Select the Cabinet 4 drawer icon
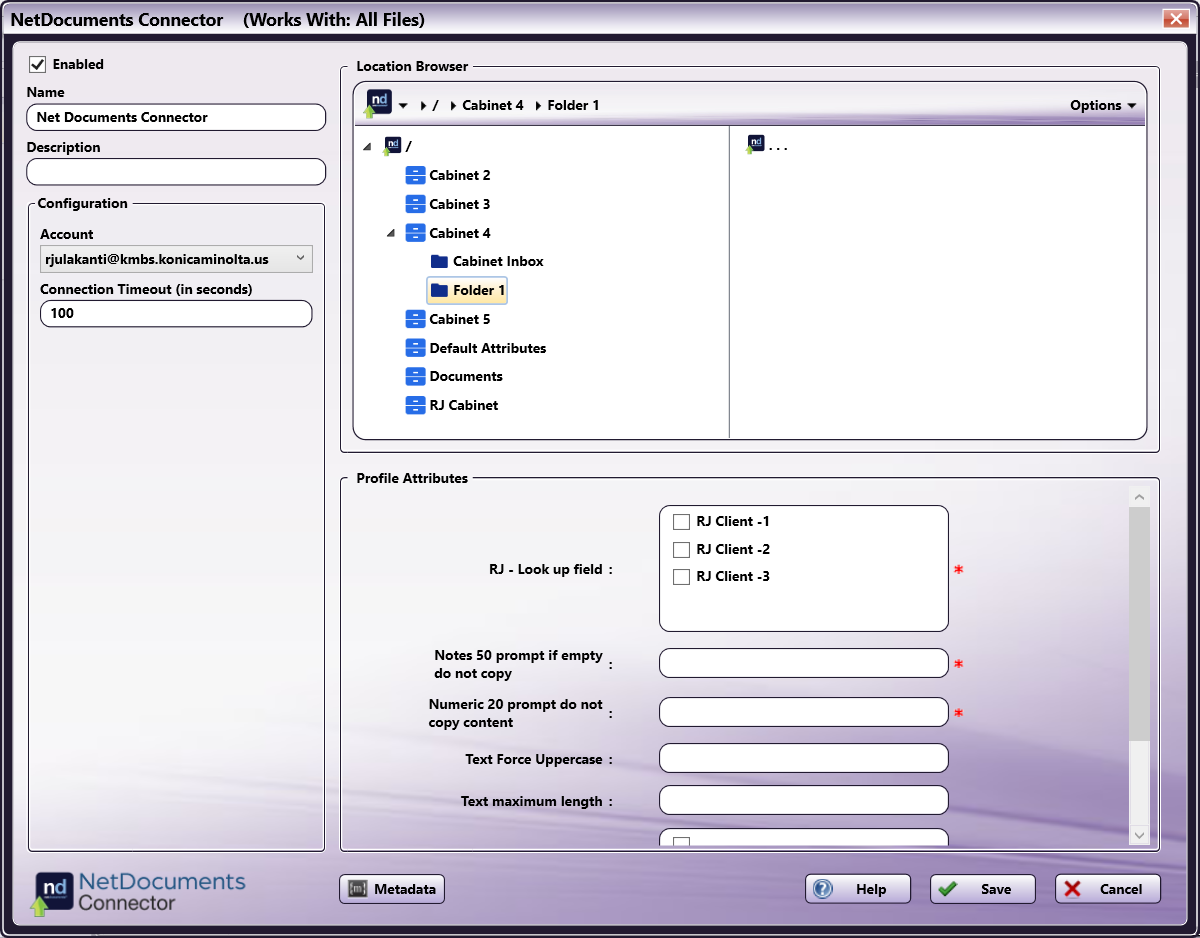This screenshot has width=1200, height=938. pyautogui.click(x=416, y=233)
